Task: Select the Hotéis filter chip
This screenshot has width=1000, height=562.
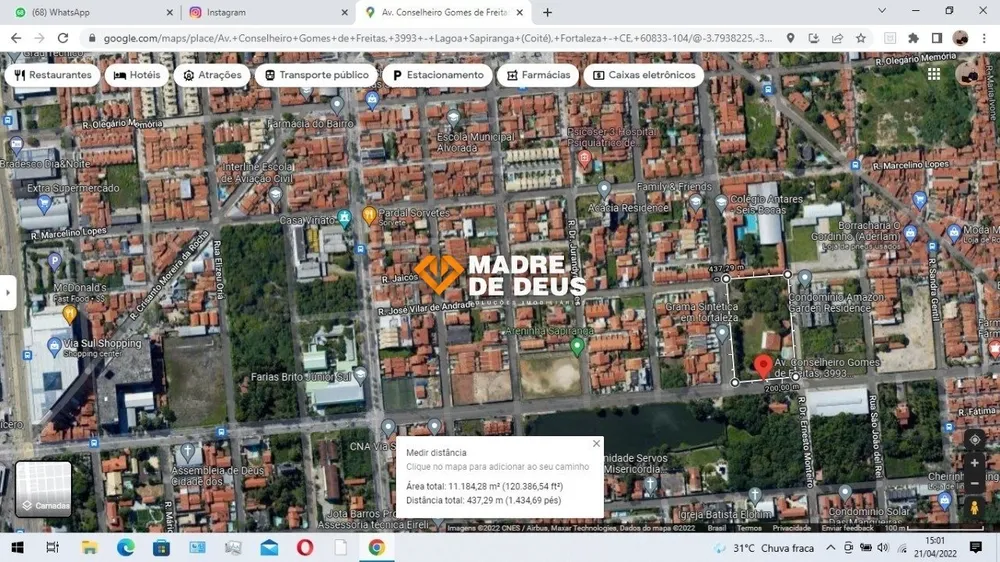Action: [x=137, y=75]
